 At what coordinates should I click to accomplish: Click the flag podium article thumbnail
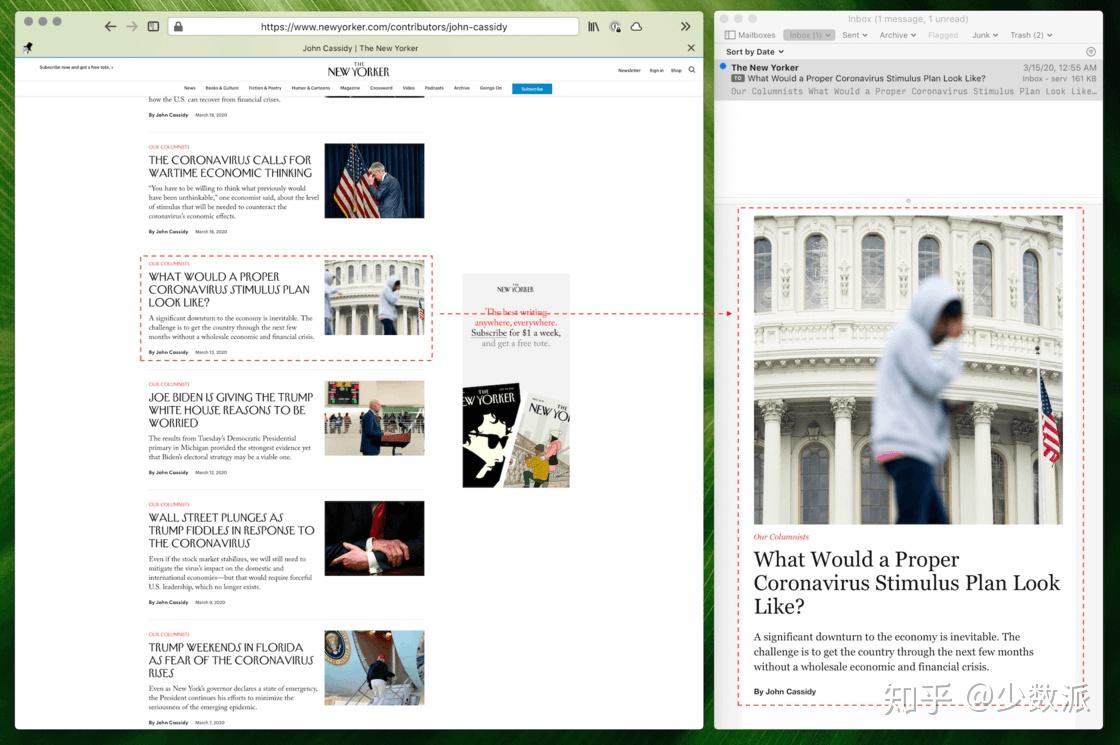coord(374,181)
